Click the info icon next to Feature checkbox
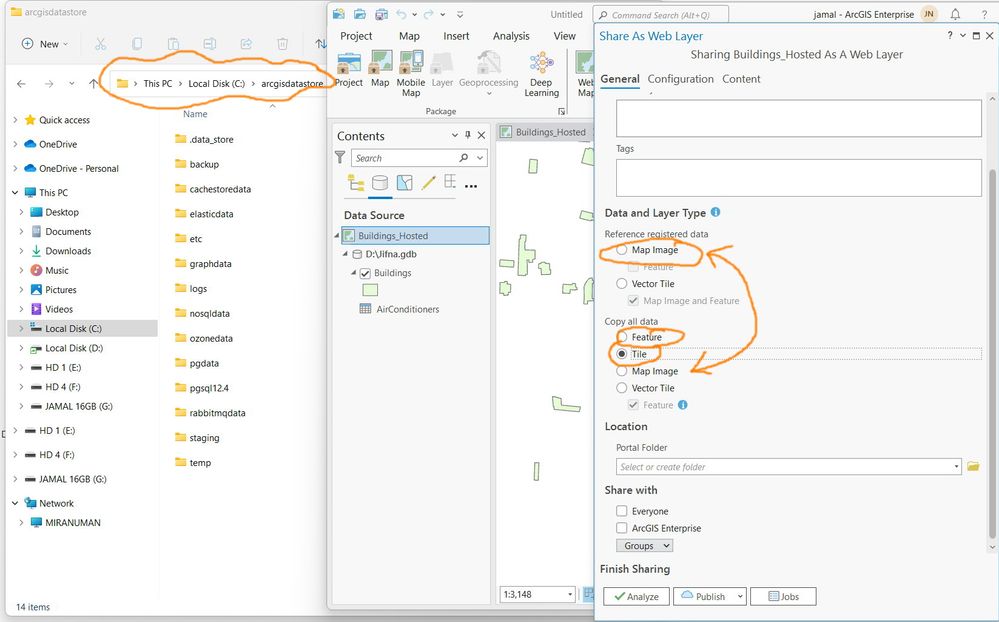 click(x=682, y=405)
